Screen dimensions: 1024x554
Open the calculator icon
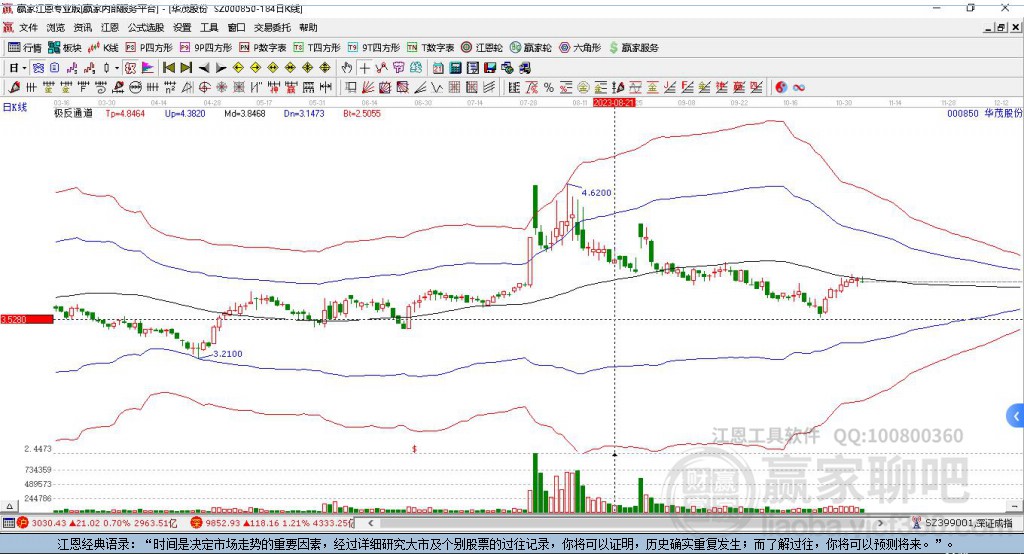pos(455,68)
